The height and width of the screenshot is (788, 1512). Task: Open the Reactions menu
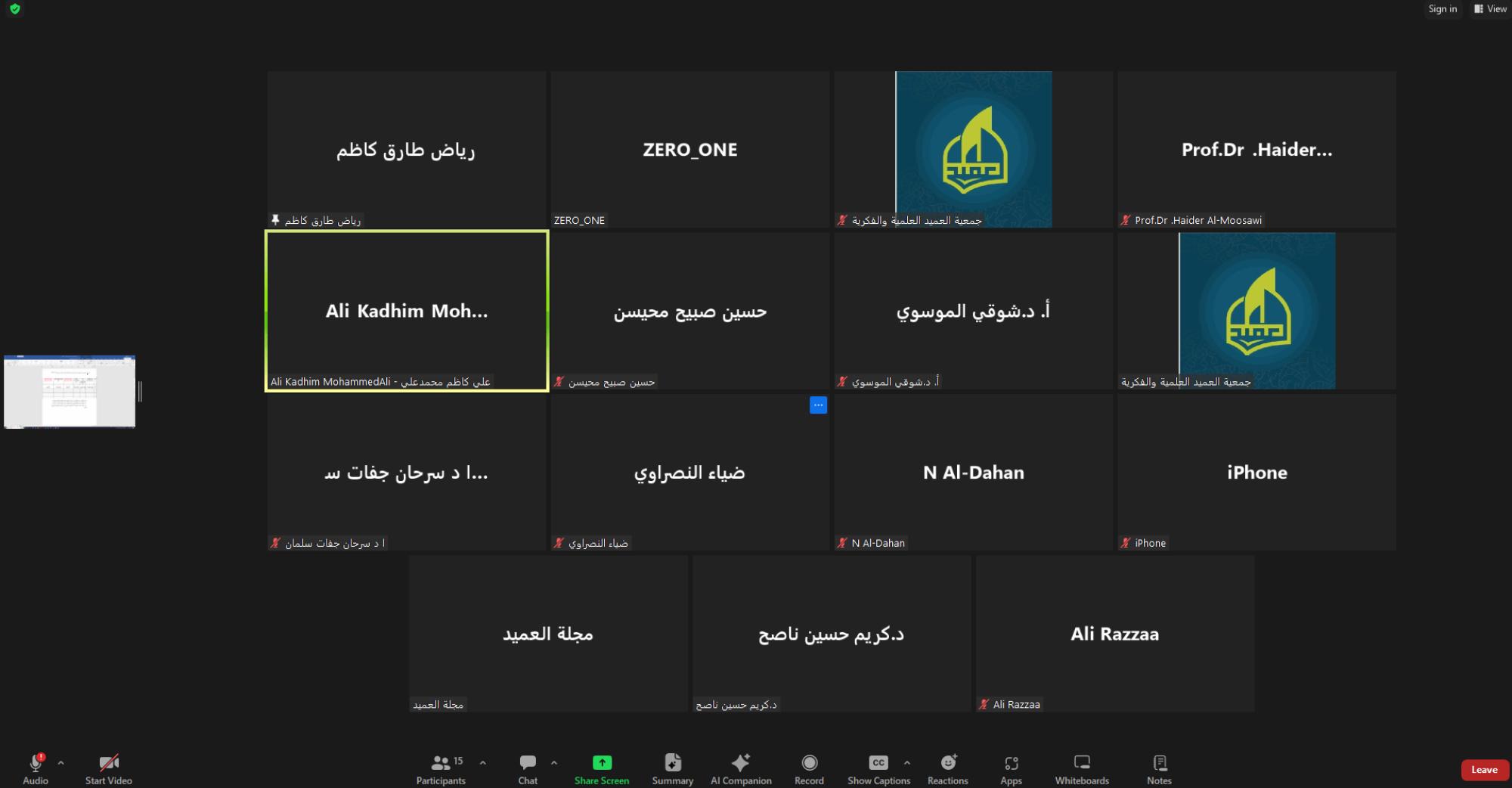(947, 768)
